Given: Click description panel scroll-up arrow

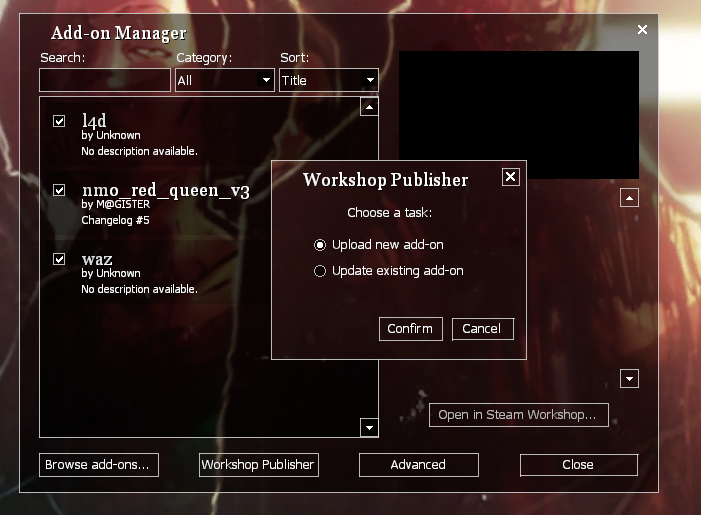Looking at the screenshot, I should pos(629,198).
